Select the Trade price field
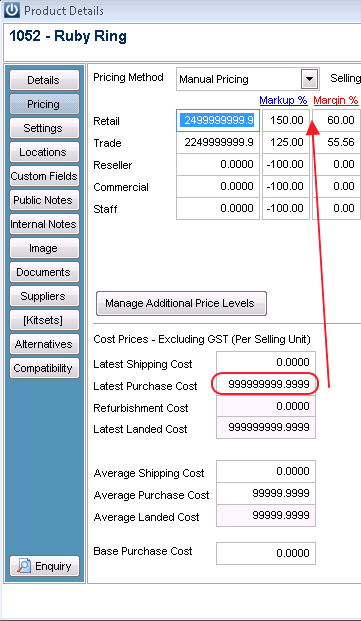This screenshot has width=361, height=621. point(218,143)
